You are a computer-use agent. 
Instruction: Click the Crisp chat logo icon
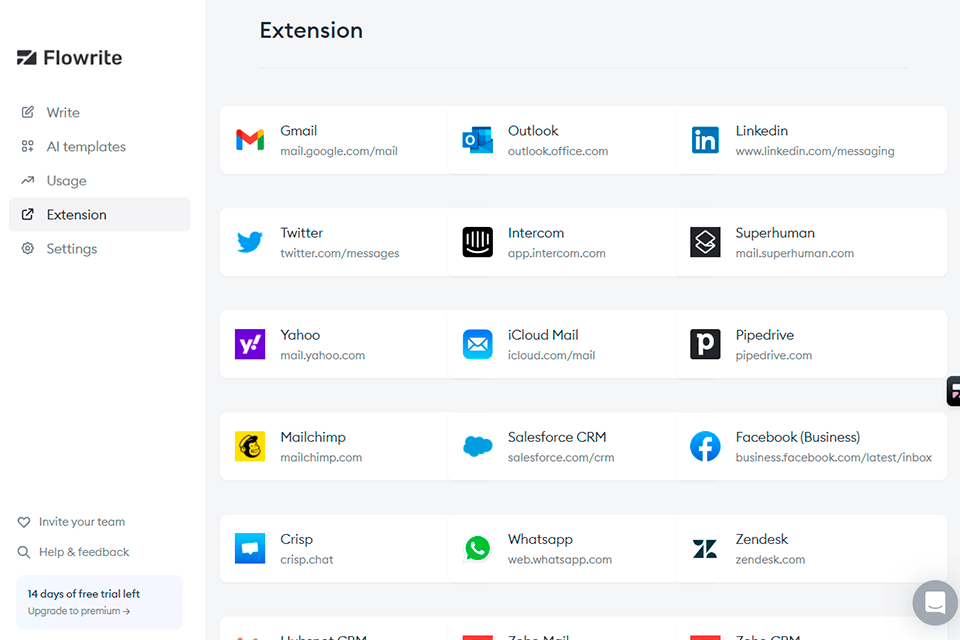point(250,548)
